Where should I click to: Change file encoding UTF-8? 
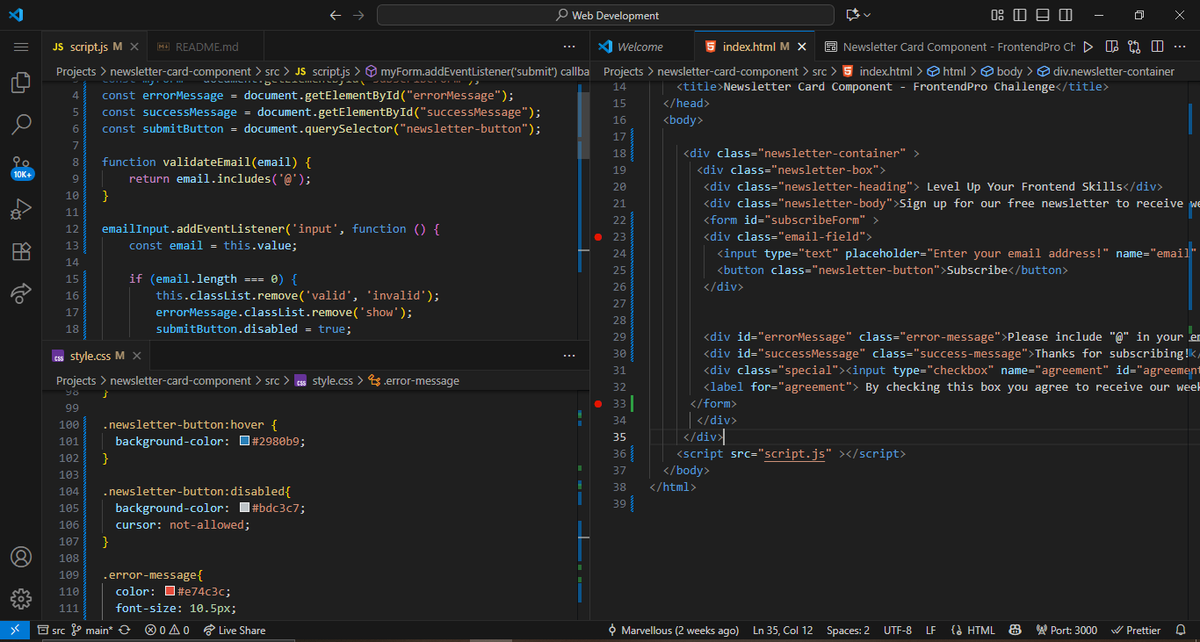click(x=898, y=630)
